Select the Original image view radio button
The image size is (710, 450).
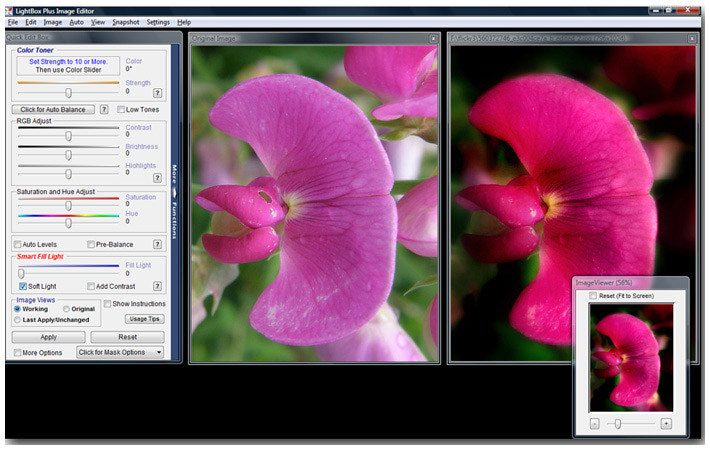tap(67, 309)
